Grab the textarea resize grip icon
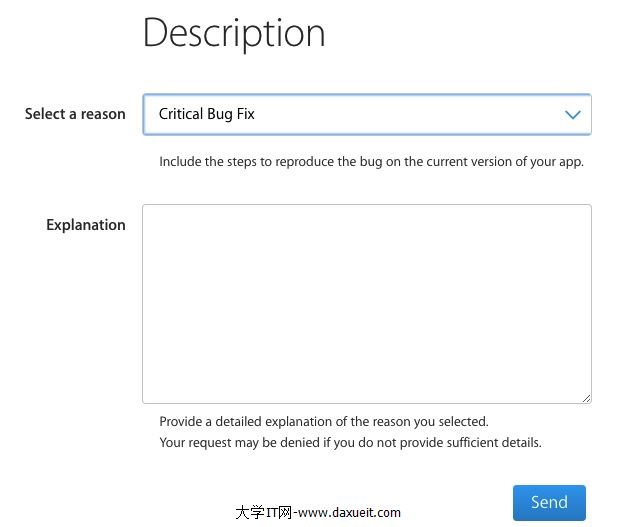The width and height of the screenshot is (640, 527). tap(586, 397)
